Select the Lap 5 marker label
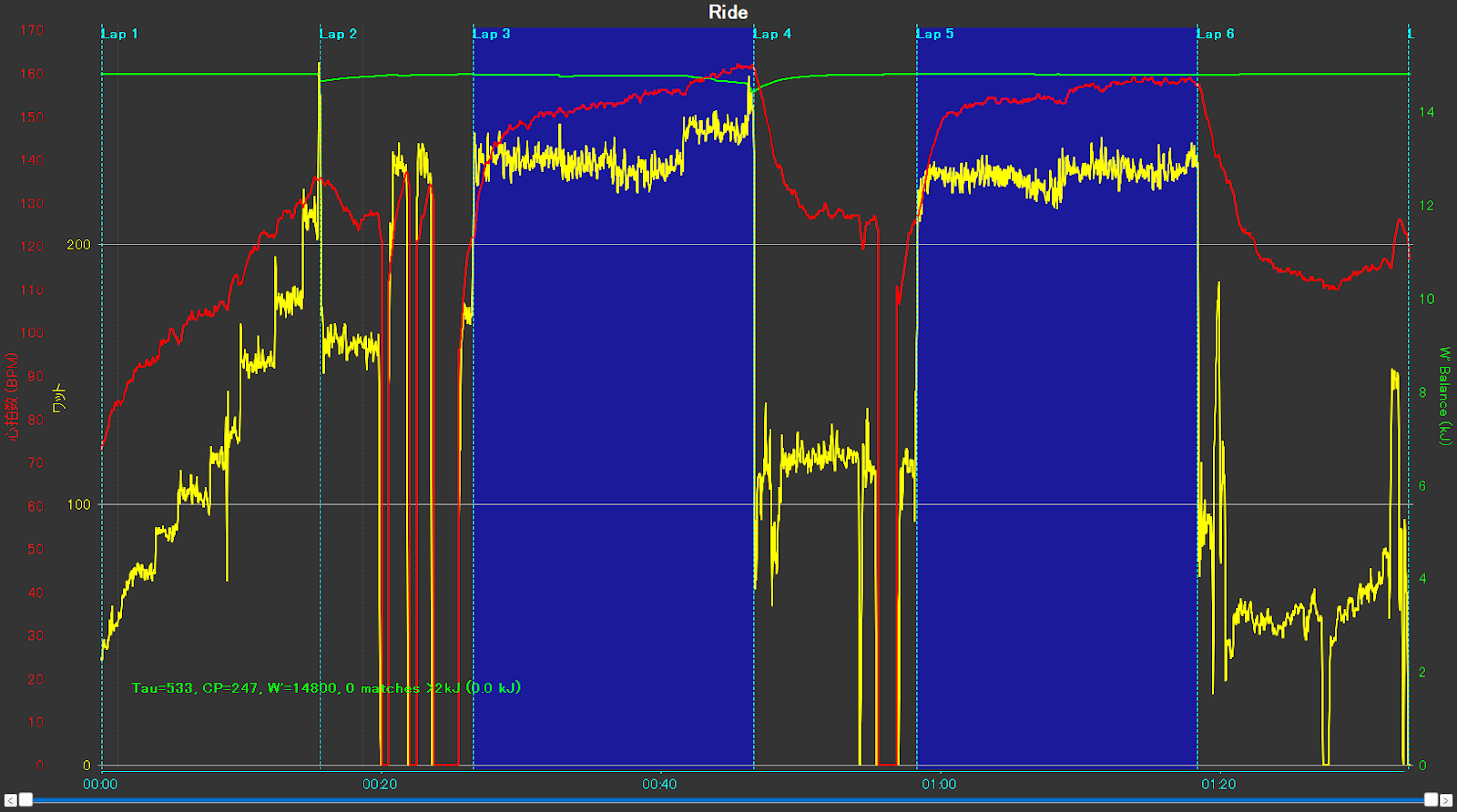 (936, 34)
